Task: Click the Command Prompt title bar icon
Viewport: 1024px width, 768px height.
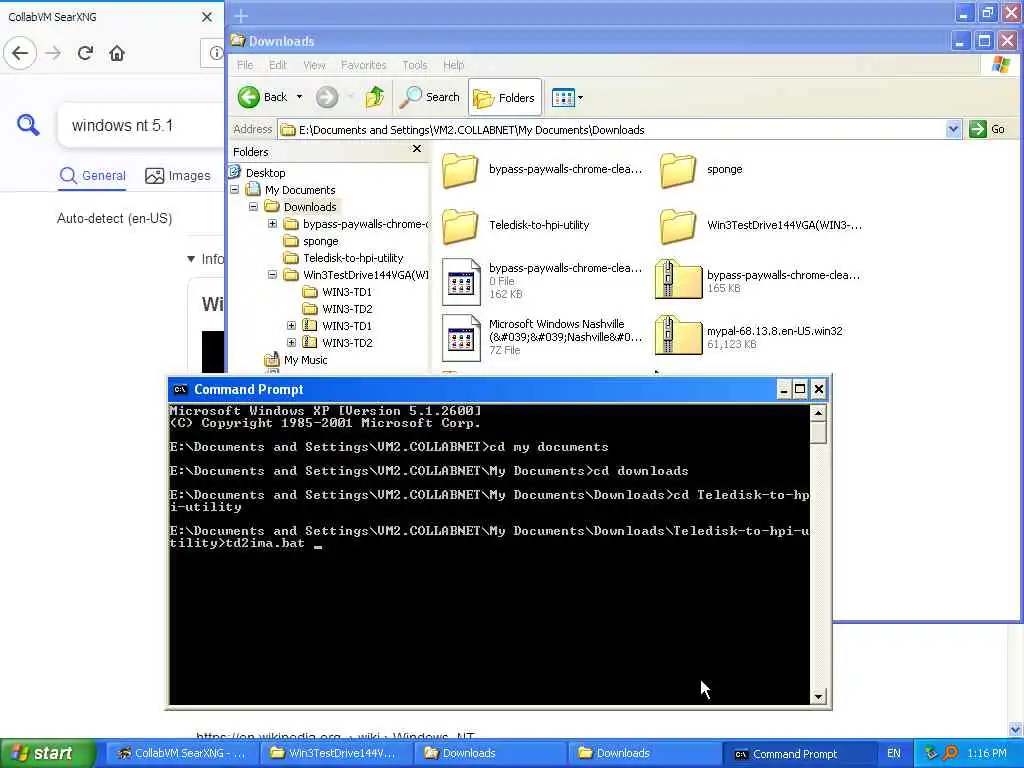Action: click(180, 389)
